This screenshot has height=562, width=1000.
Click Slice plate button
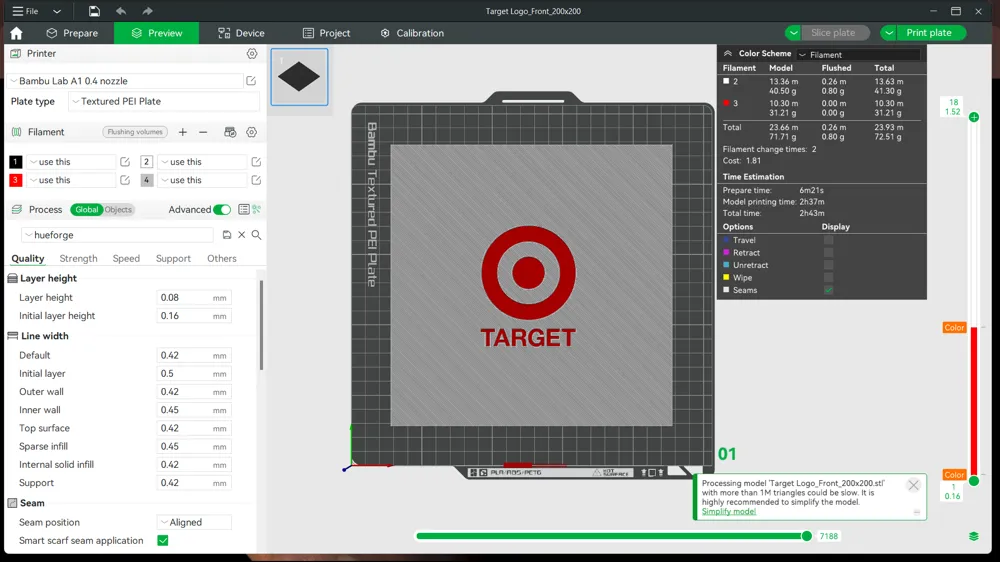click(834, 33)
